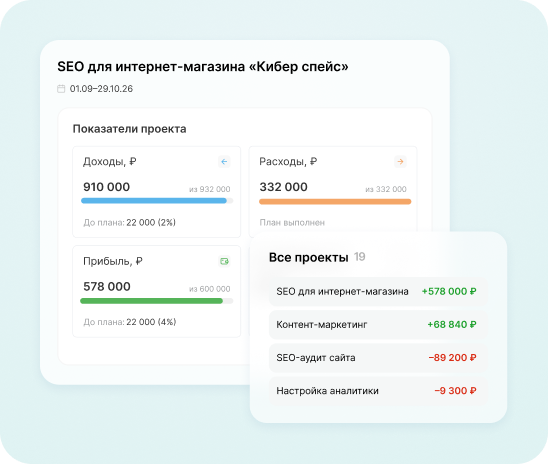Click the План выполнен status text
548x464 pixels.
click(292, 223)
